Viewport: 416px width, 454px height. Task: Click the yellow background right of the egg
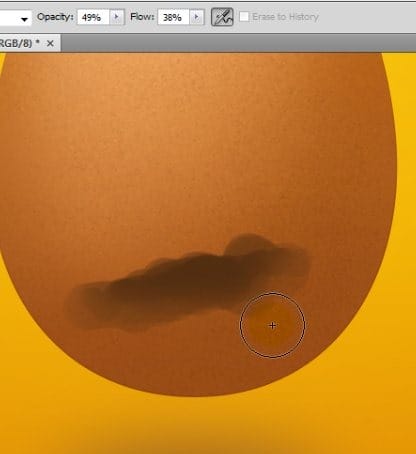[x=406, y=200]
